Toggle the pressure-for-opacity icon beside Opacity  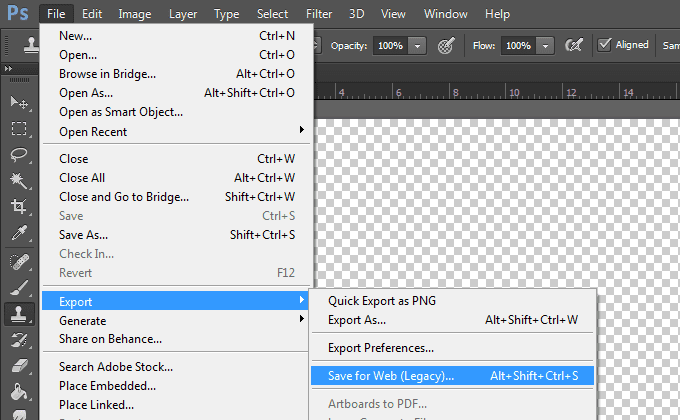447,45
